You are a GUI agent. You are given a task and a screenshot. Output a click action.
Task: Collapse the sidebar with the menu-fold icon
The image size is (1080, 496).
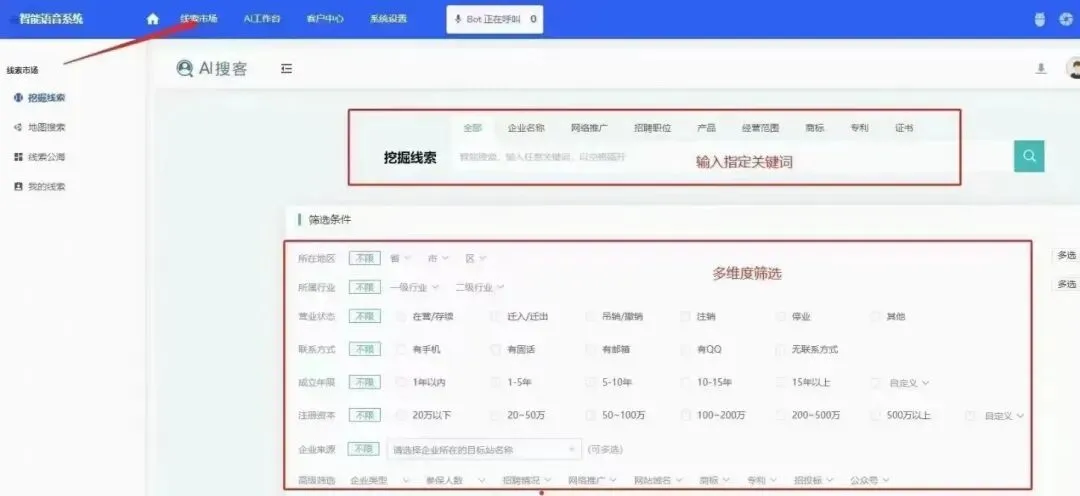pos(287,68)
